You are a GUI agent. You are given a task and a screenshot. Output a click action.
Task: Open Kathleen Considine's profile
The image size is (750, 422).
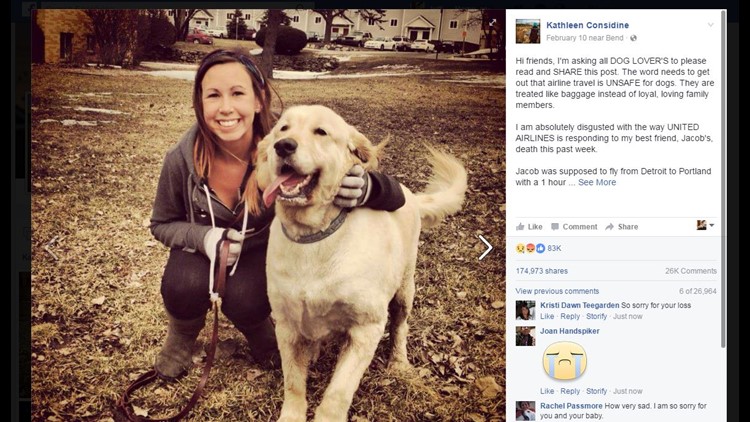click(587, 25)
